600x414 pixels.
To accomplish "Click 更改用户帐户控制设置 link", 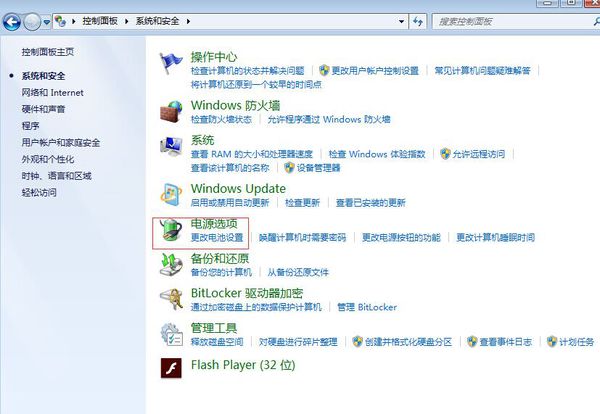I will (375, 71).
